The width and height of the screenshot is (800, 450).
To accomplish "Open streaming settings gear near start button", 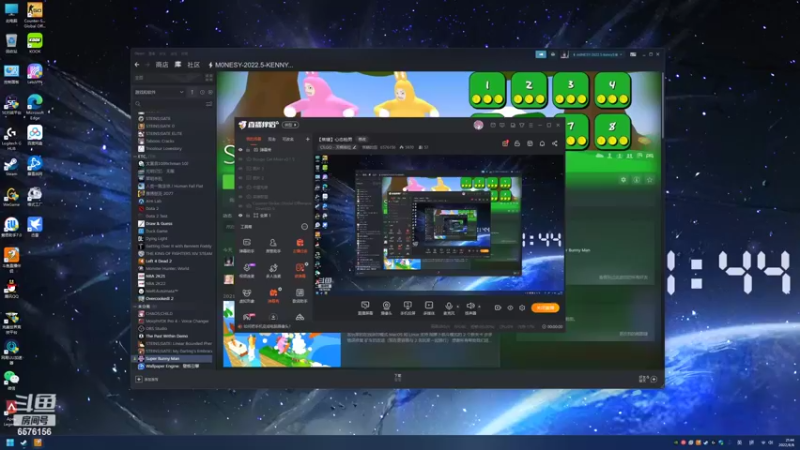I will [522, 308].
